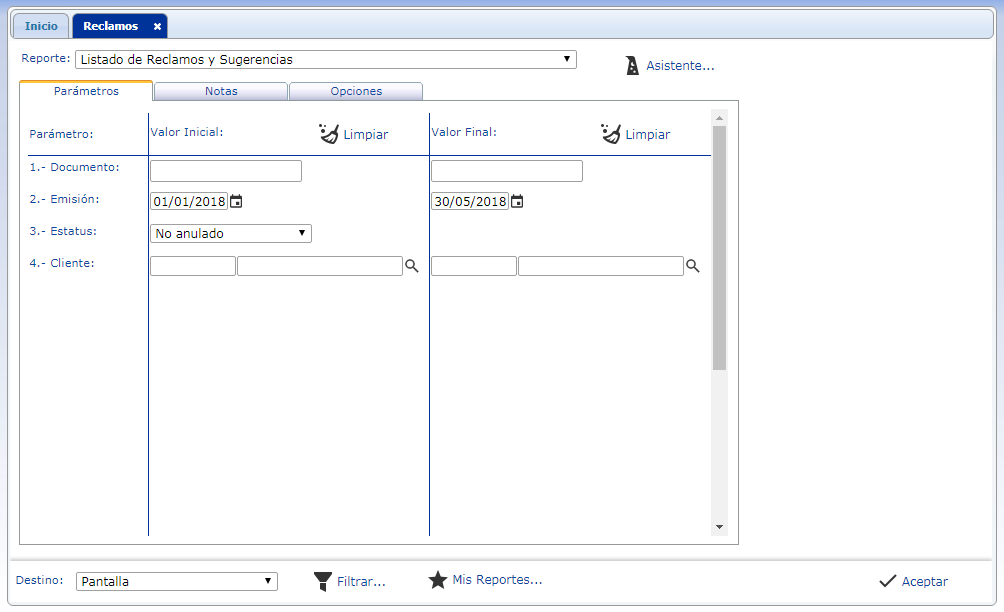Open the calendar picker beside 30/05/2018
Screen dimensions: 1004x612
coord(517,202)
